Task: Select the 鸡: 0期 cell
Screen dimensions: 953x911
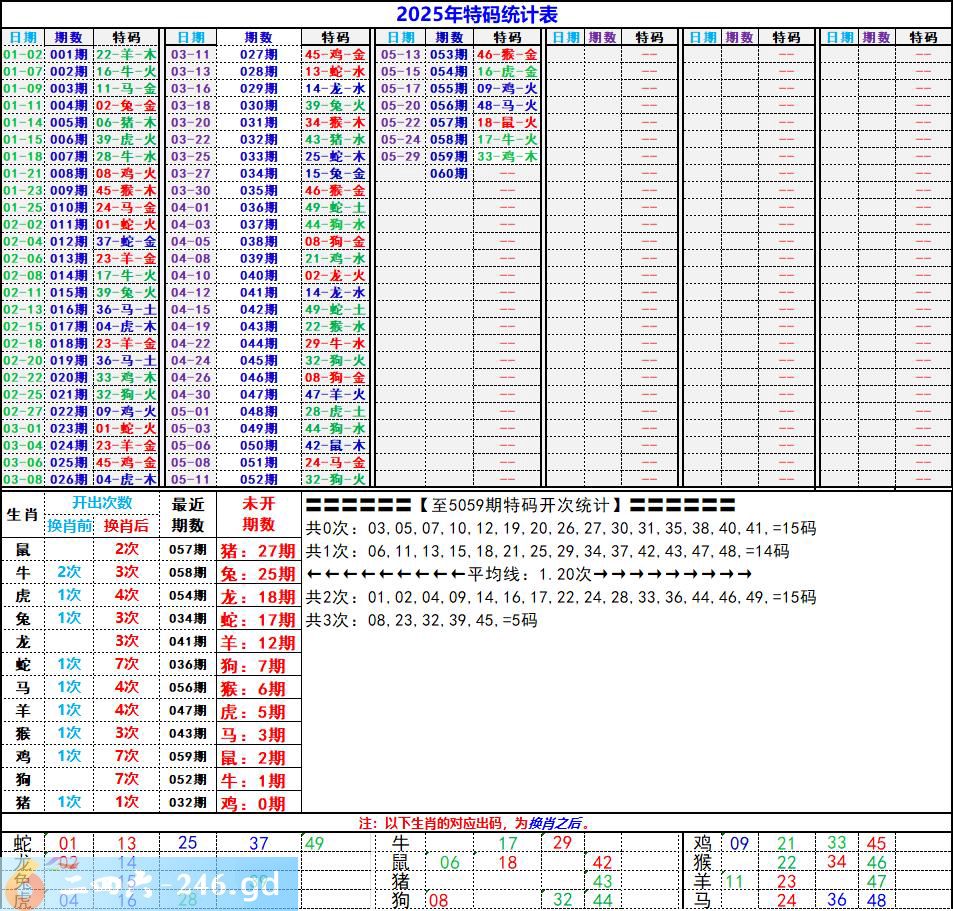Action: click(258, 803)
